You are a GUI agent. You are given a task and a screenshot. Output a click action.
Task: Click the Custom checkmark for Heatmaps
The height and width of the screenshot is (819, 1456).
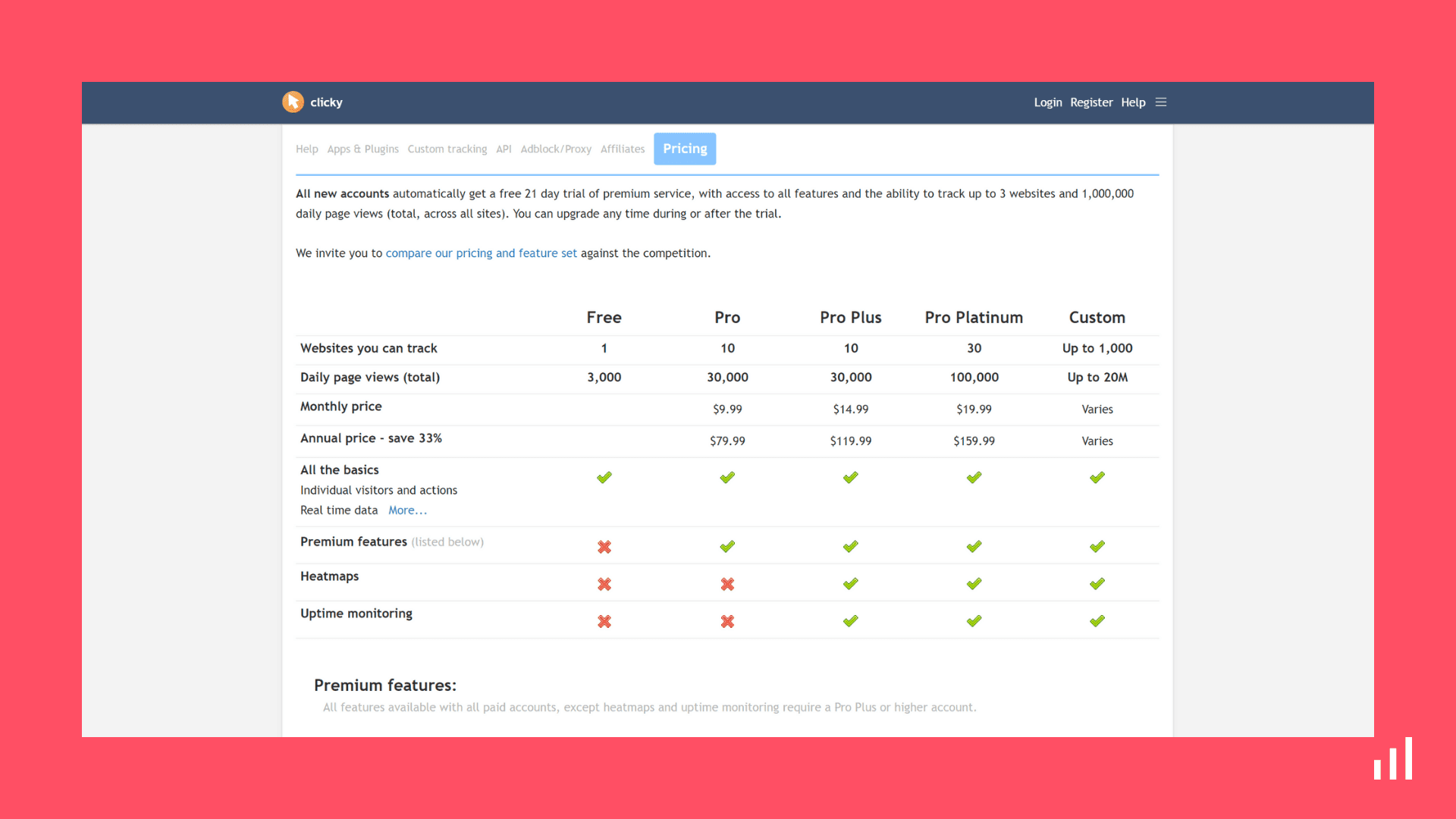point(1097,584)
